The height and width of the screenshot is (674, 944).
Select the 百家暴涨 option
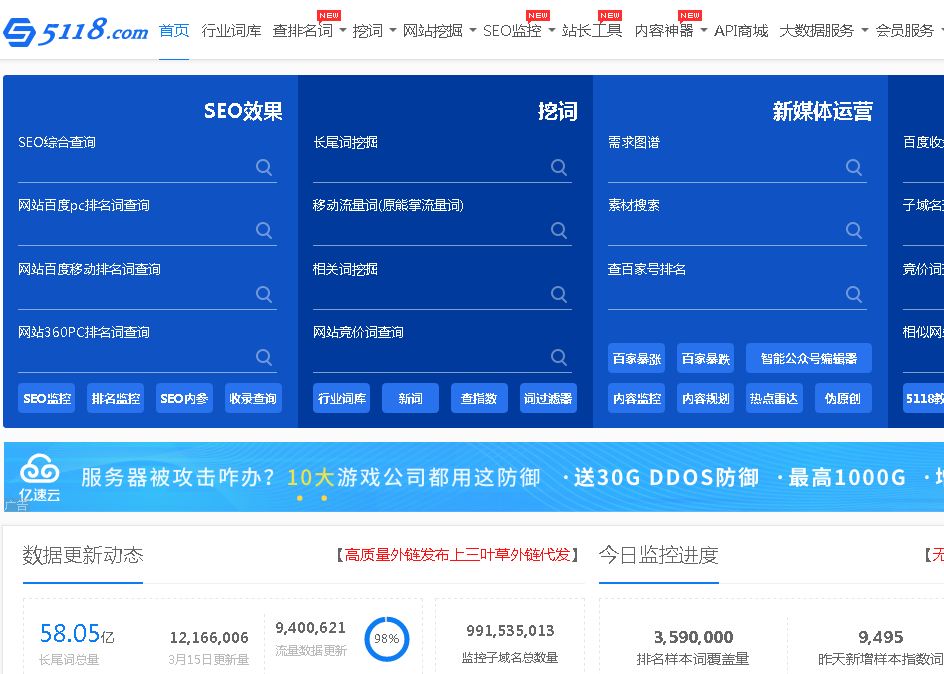[636, 357]
